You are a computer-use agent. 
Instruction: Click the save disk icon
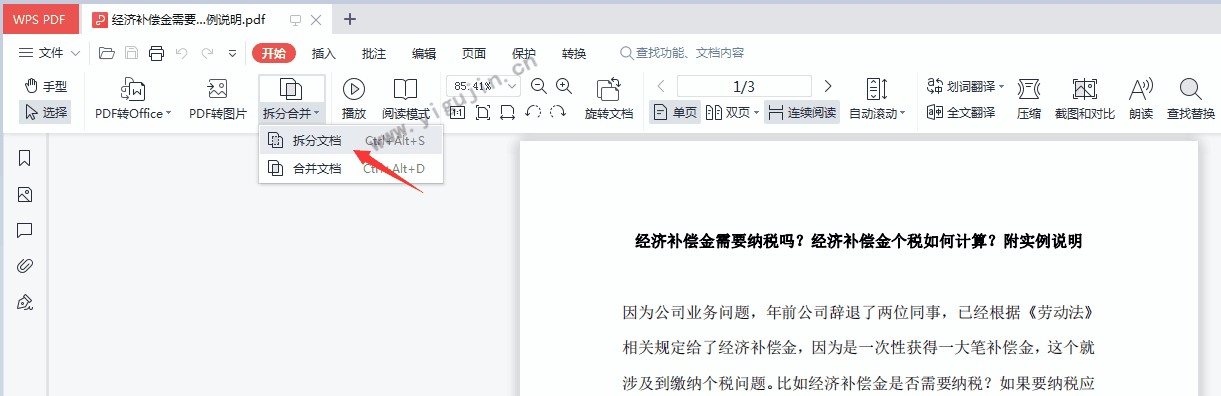tap(131, 53)
